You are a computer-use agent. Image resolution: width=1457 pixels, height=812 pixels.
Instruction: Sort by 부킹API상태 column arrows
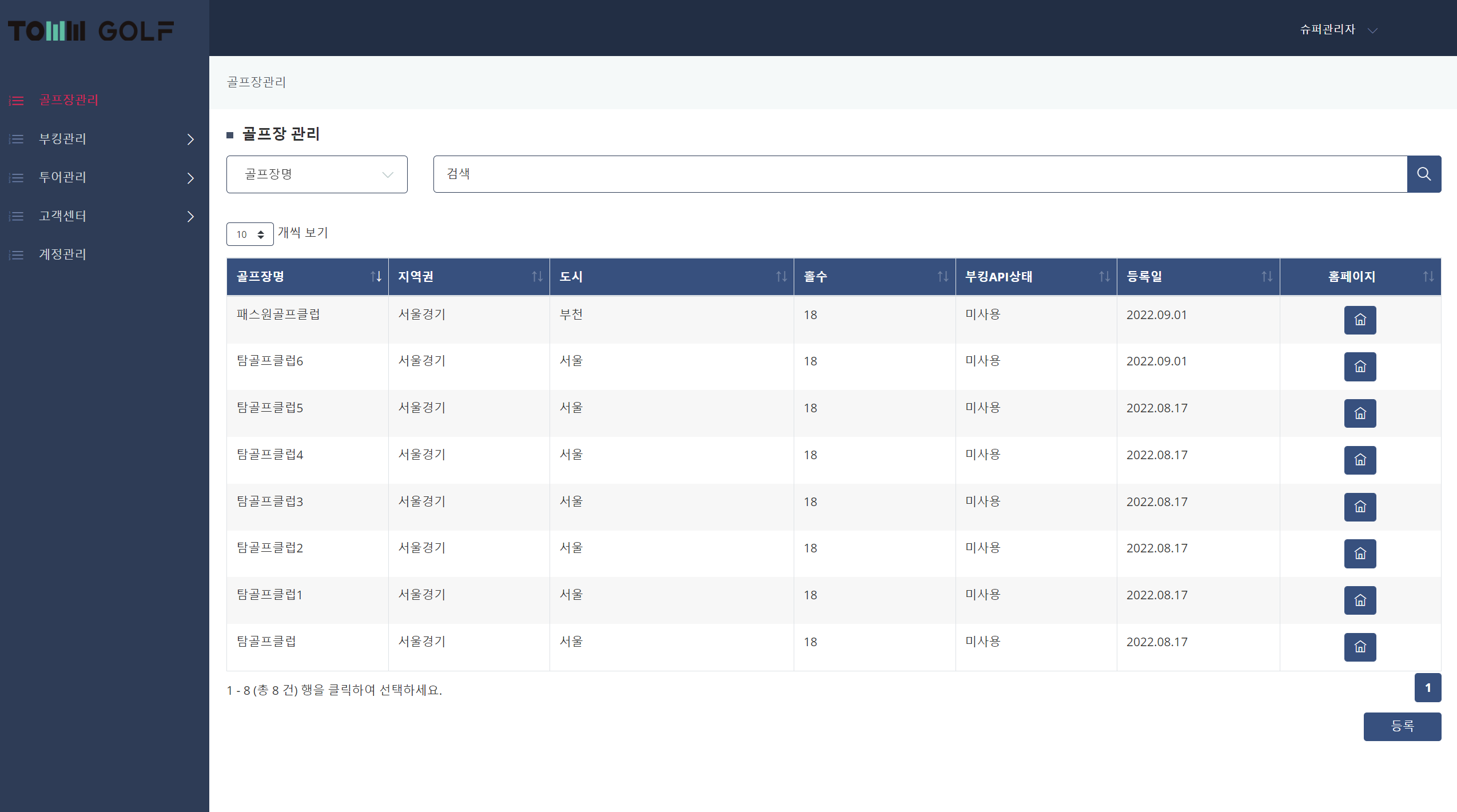pyautogui.click(x=1104, y=277)
